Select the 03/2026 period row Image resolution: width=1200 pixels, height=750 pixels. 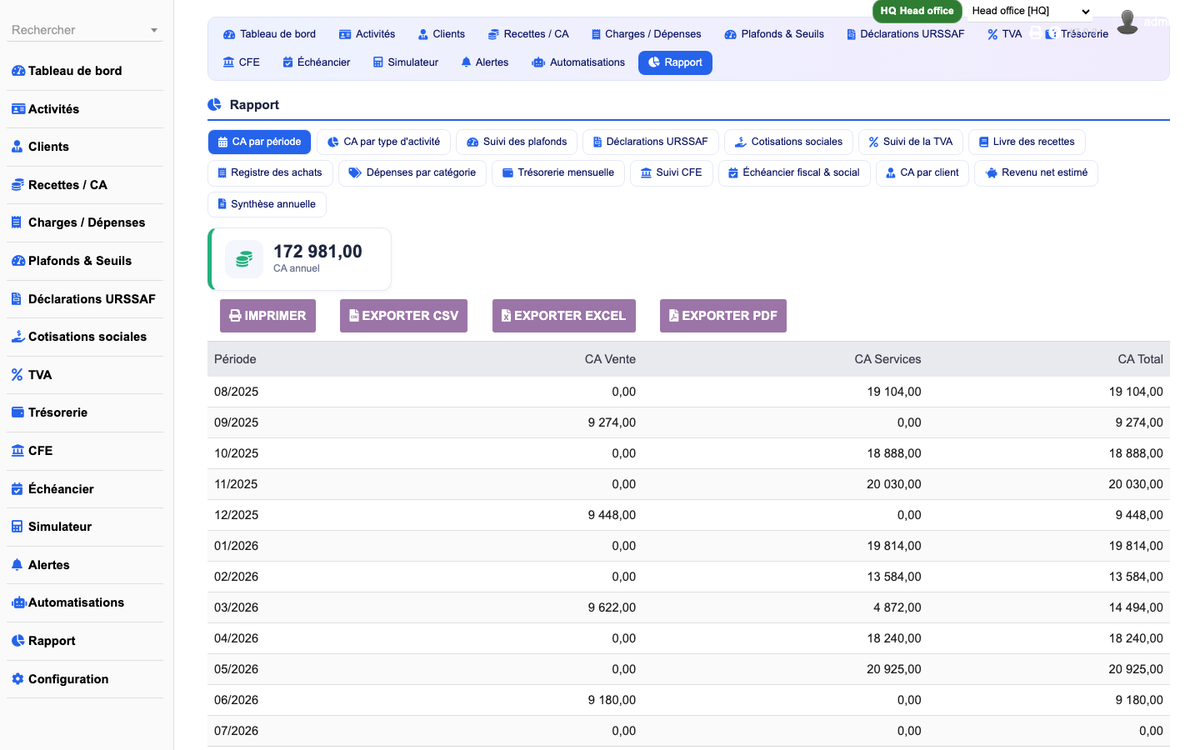pos(689,608)
